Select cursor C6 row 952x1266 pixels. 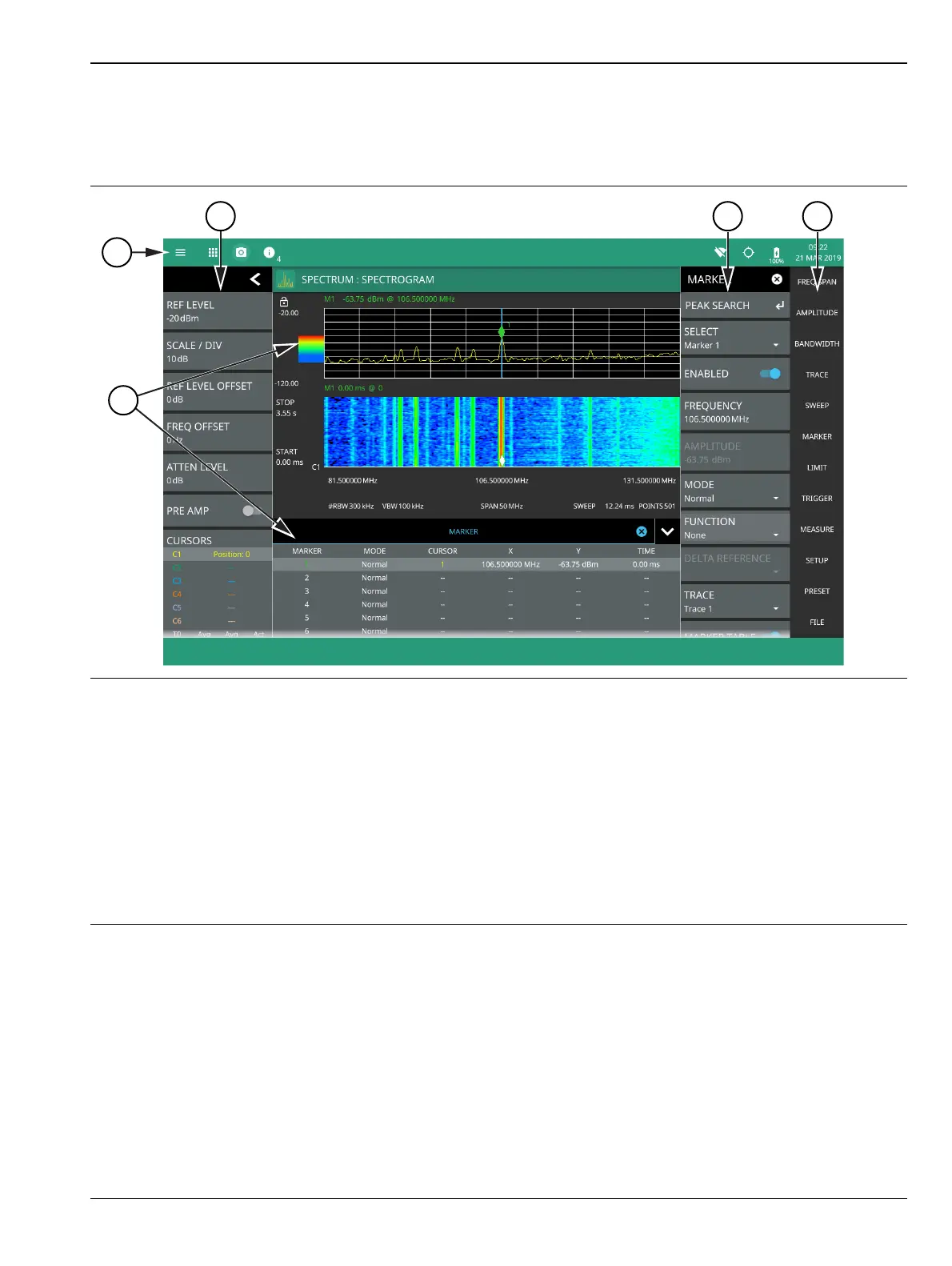click(x=218, y=621)
